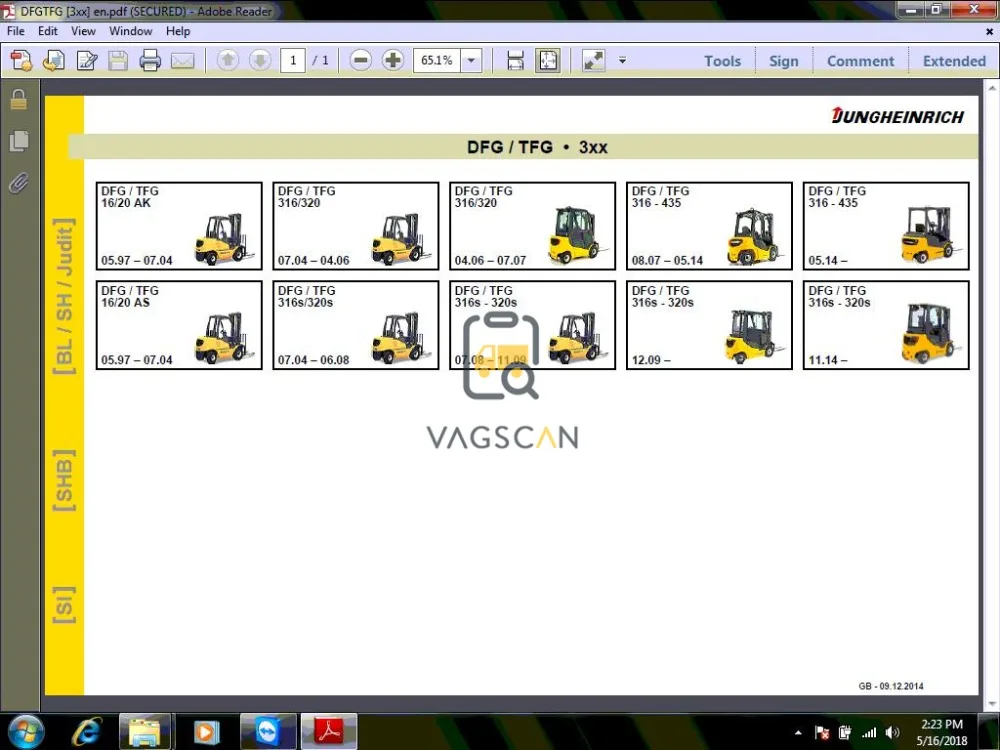The image size is (1000, 750).
Task: Click the [BL / SH / Judit] sidebar link
Action: [x=64, y=296]
